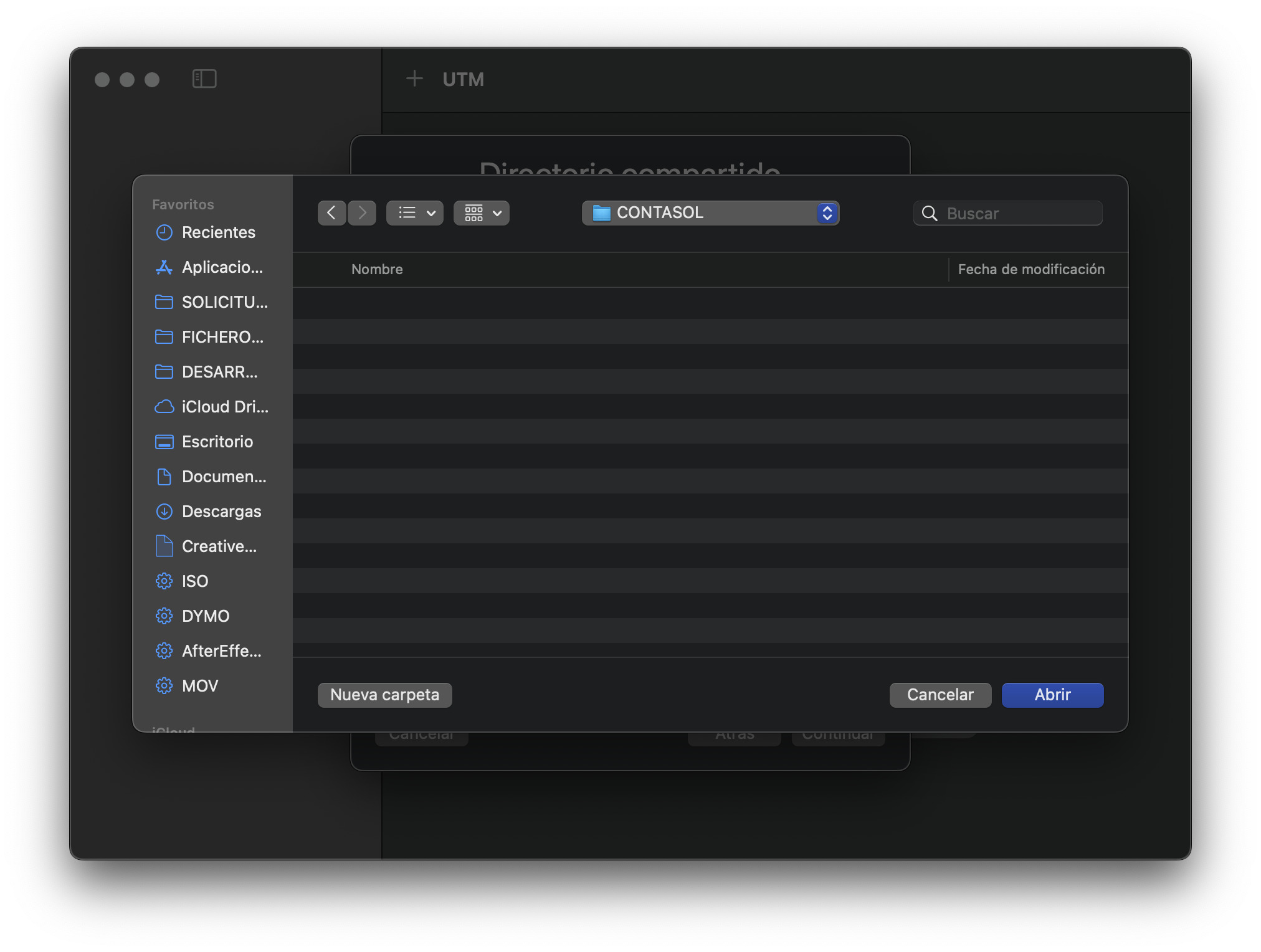Click the FICHERO... folder icon
The width and height of the screenshot is (1261, 952).
164,337
